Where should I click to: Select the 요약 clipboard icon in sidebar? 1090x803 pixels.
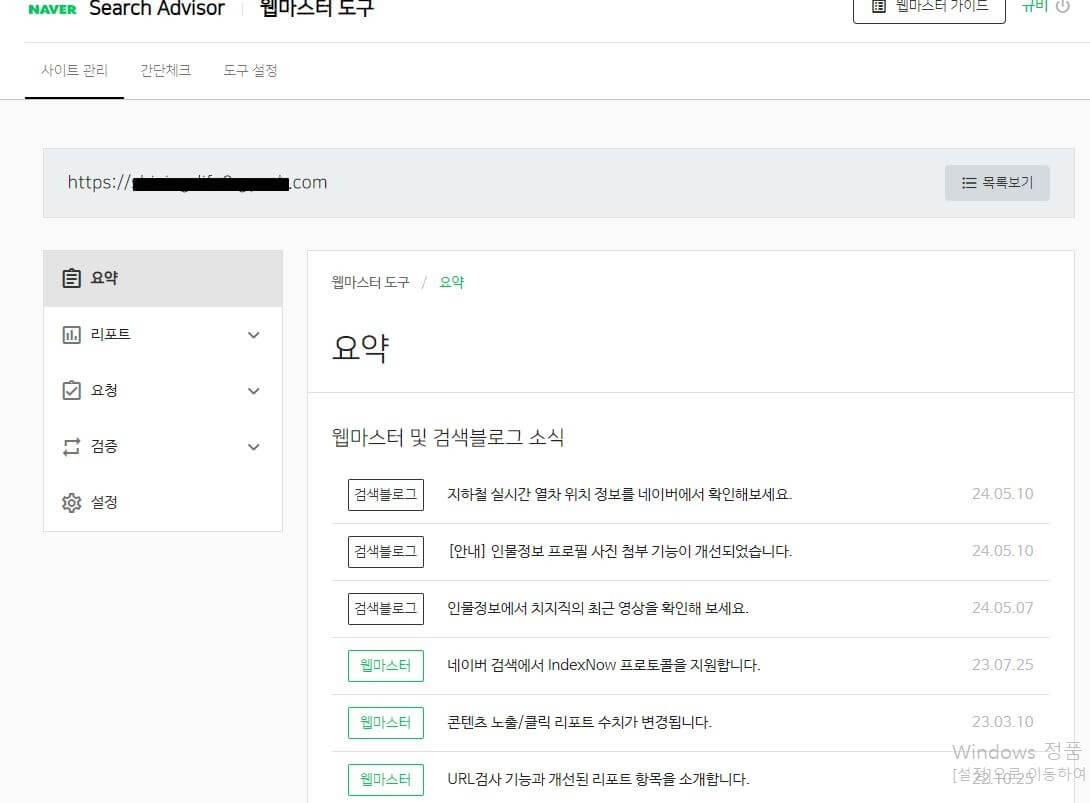[x=69, y=277]
